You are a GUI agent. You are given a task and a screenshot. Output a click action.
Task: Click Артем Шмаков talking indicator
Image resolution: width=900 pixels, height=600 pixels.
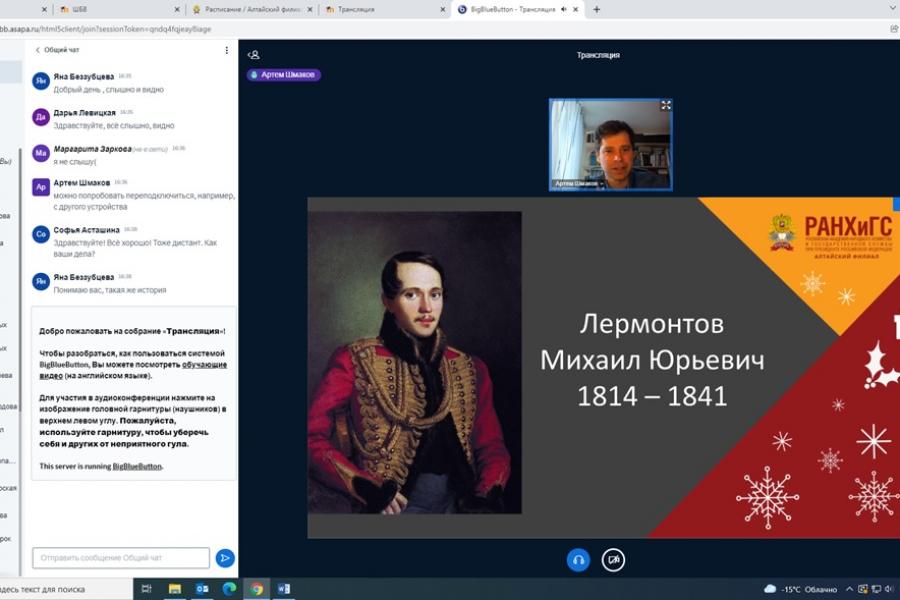click(284, 75)
